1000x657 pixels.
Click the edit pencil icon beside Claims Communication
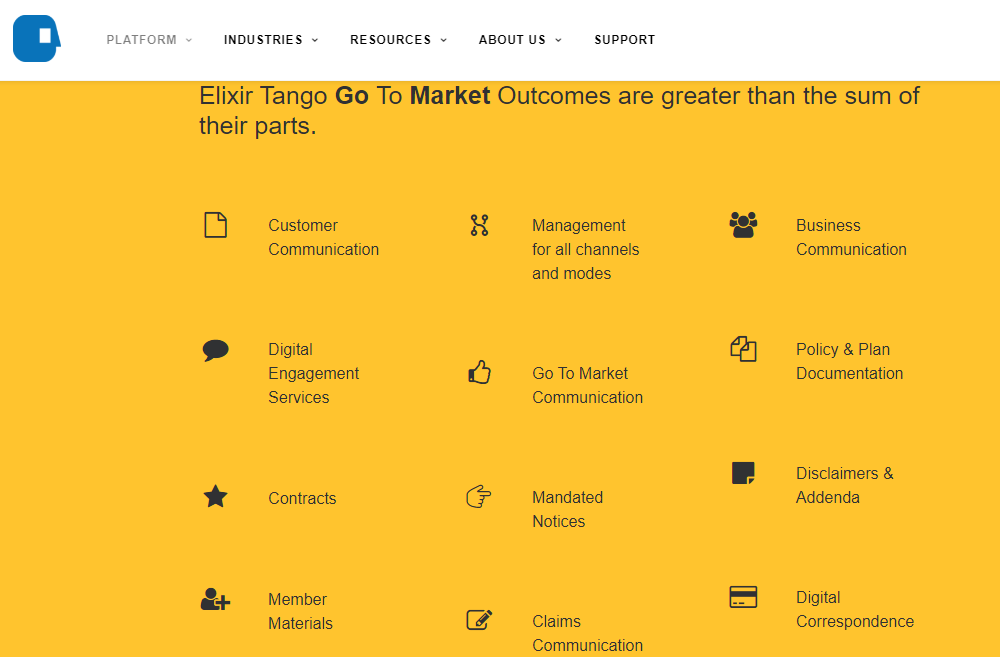[x=479, y=620]
